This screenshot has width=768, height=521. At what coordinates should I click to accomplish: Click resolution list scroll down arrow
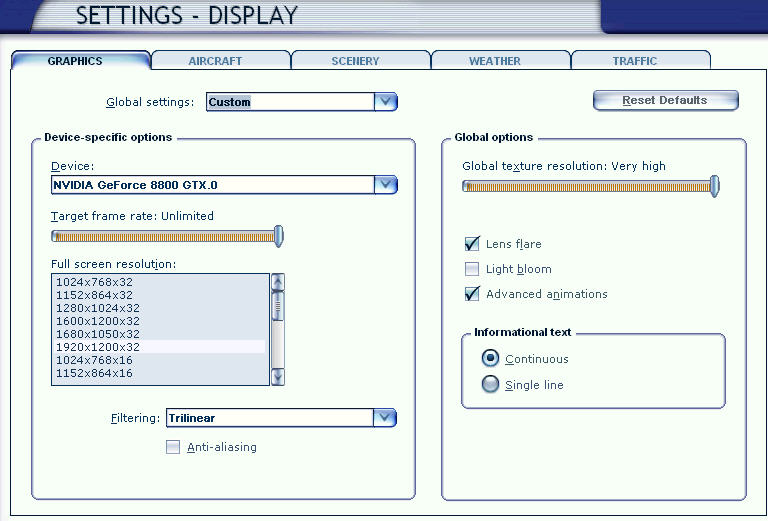pyautogui.click(x=278, y=377)
